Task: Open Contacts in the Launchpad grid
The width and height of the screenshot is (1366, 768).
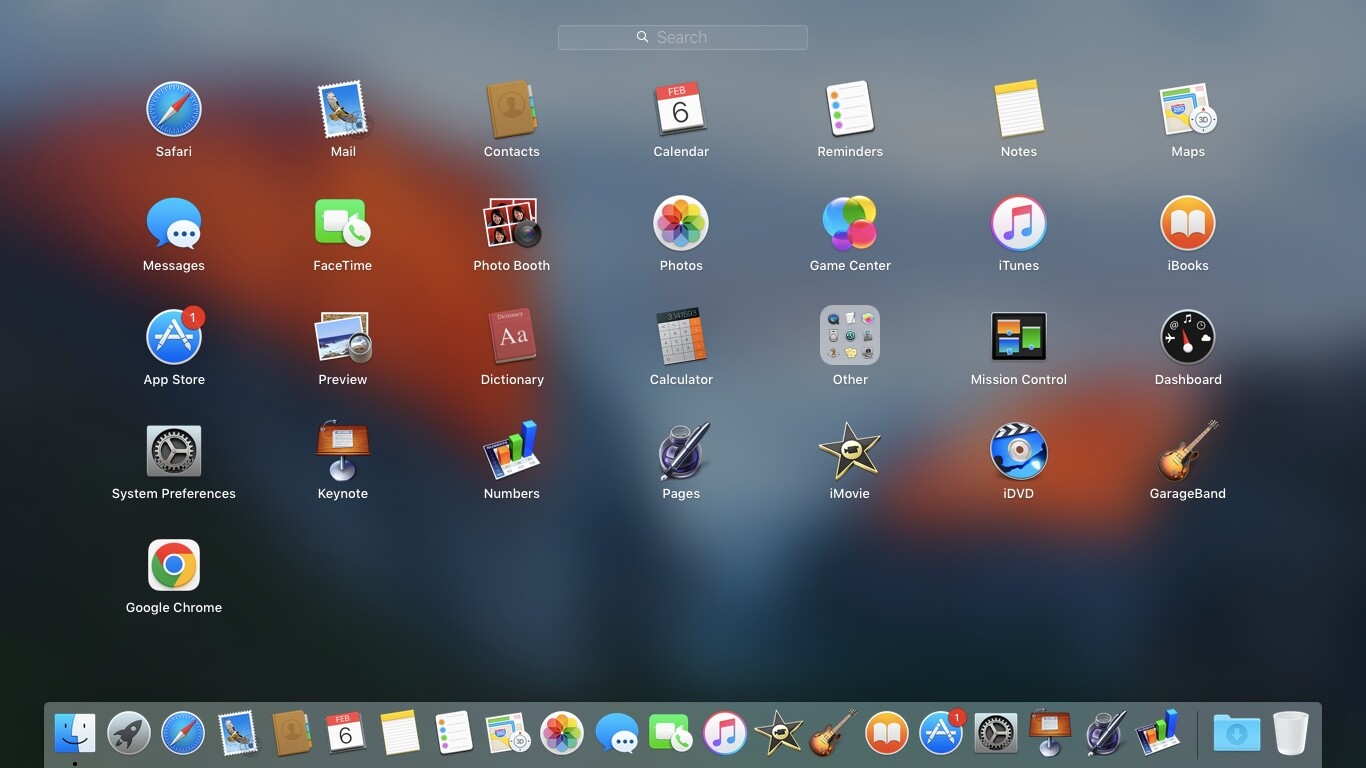Action: (x=512, y=109)
